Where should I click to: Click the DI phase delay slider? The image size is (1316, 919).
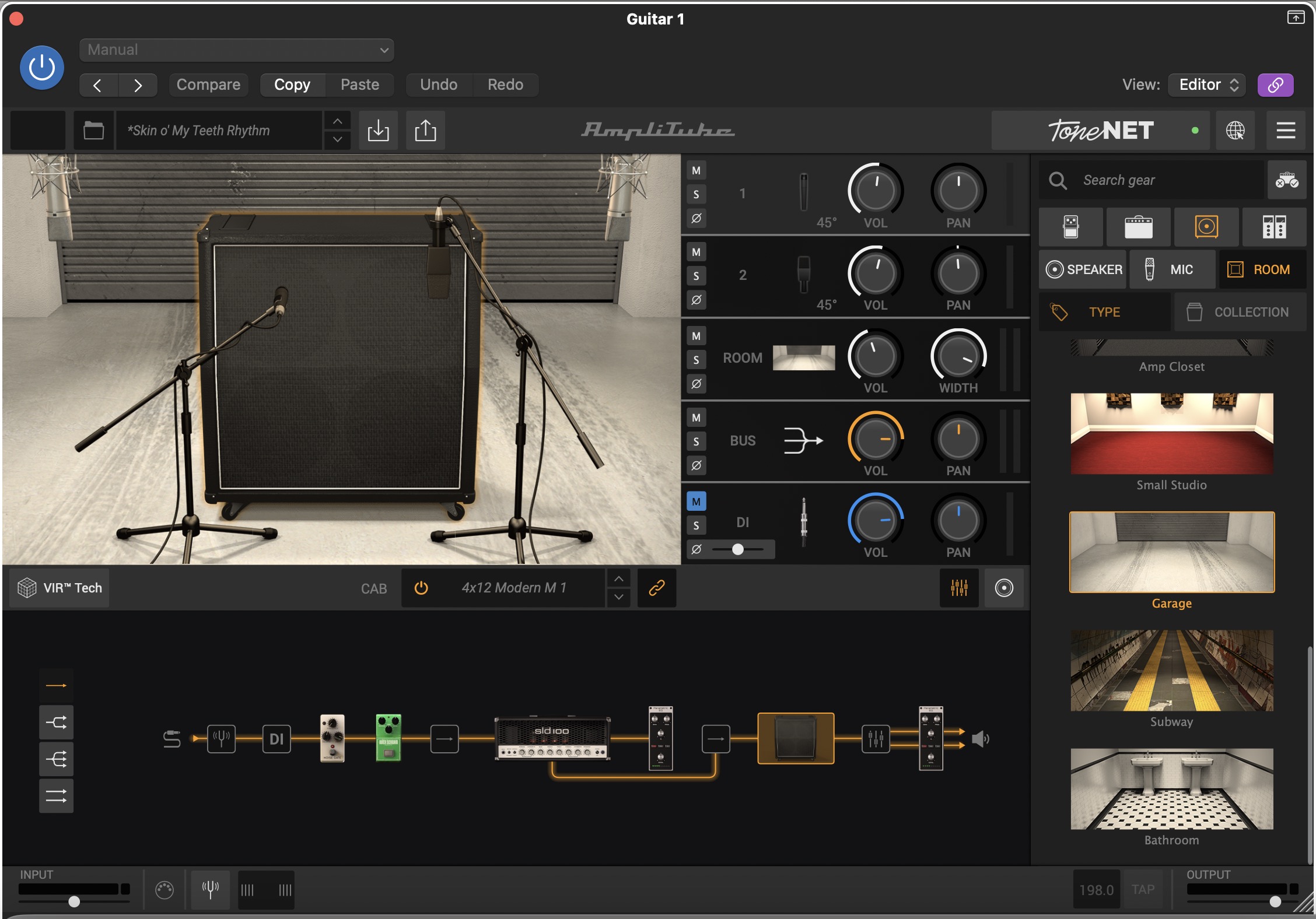tap(738, 549)
